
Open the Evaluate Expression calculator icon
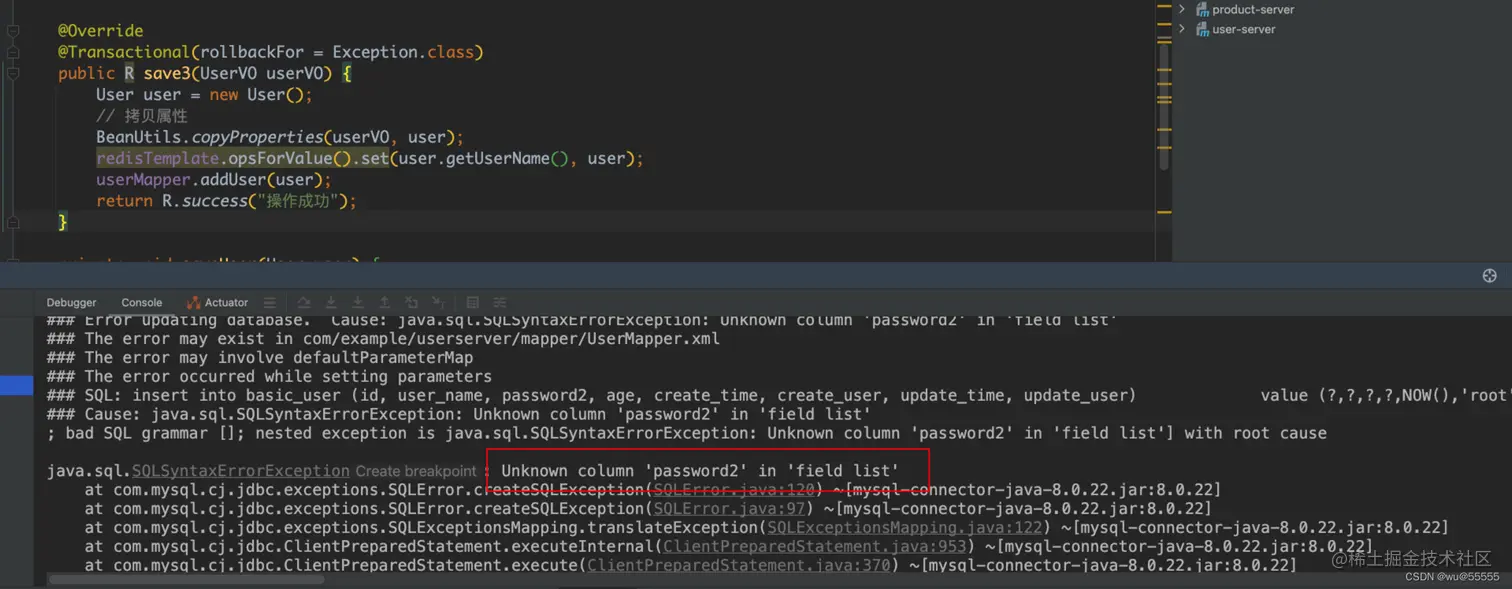[473, 303]
